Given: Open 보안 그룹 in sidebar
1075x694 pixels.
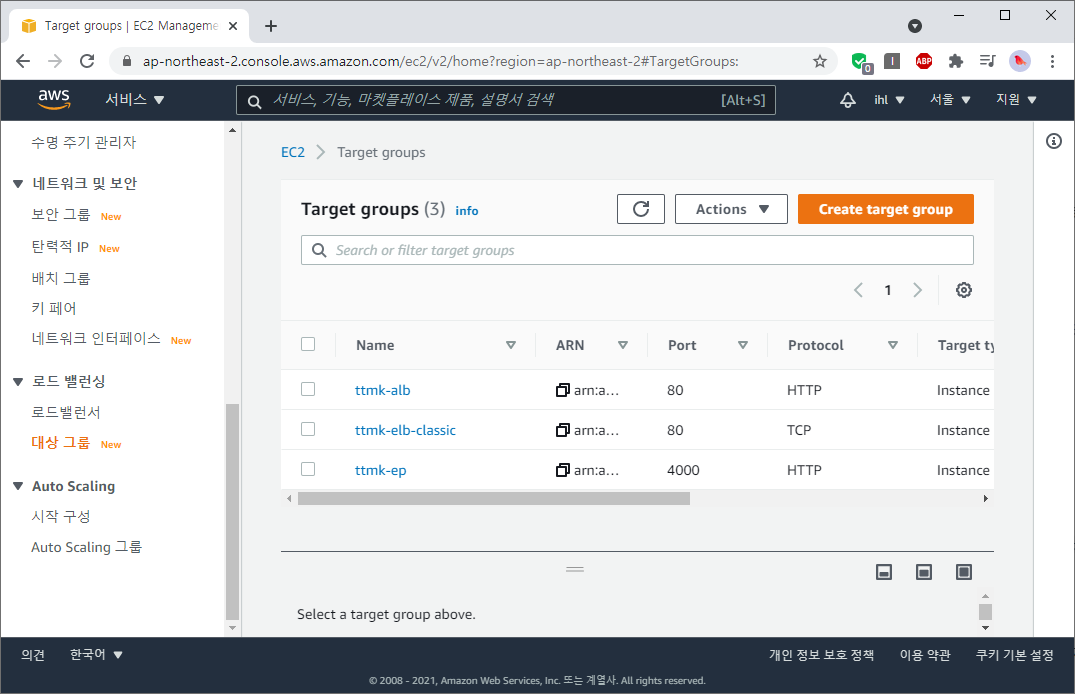Looking at the screenshot, I should click(x=60, y=215).
